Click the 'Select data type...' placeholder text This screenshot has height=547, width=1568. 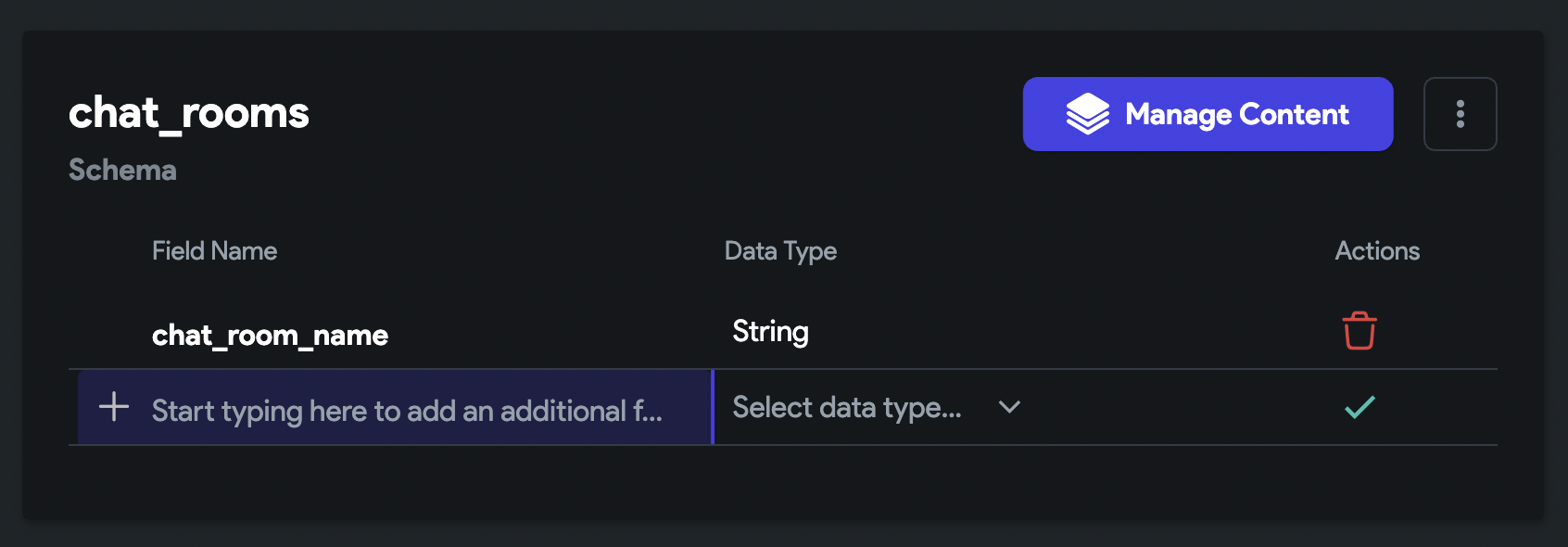click(x=847, y=408)
